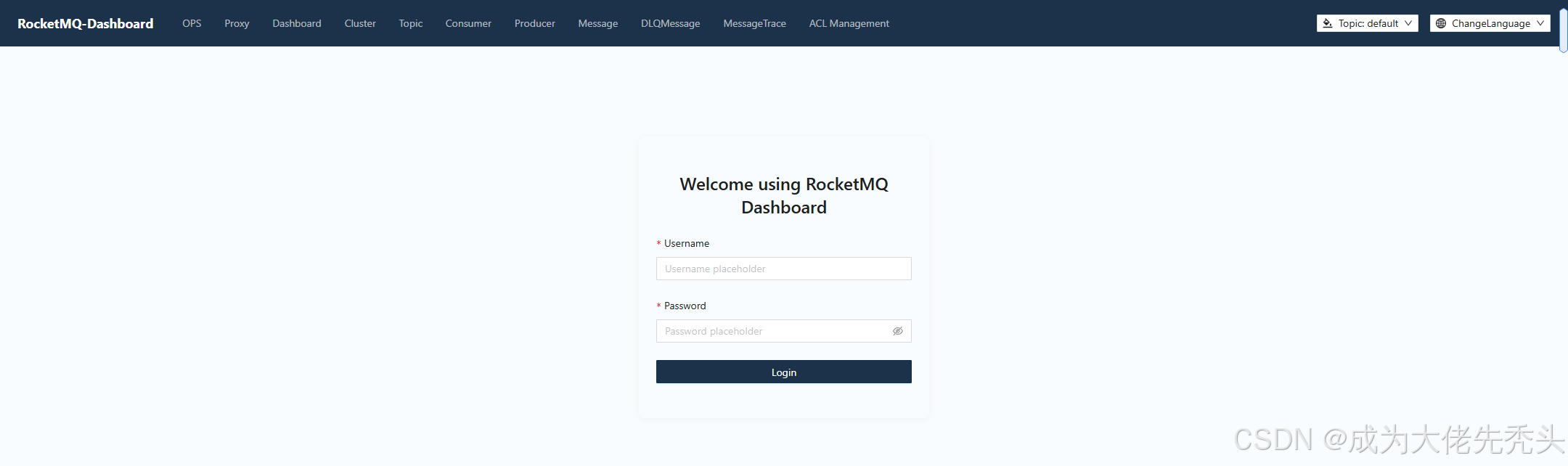The image size is (1568, 466).
Task: Focus the Username input field
Action: [784, 269]
